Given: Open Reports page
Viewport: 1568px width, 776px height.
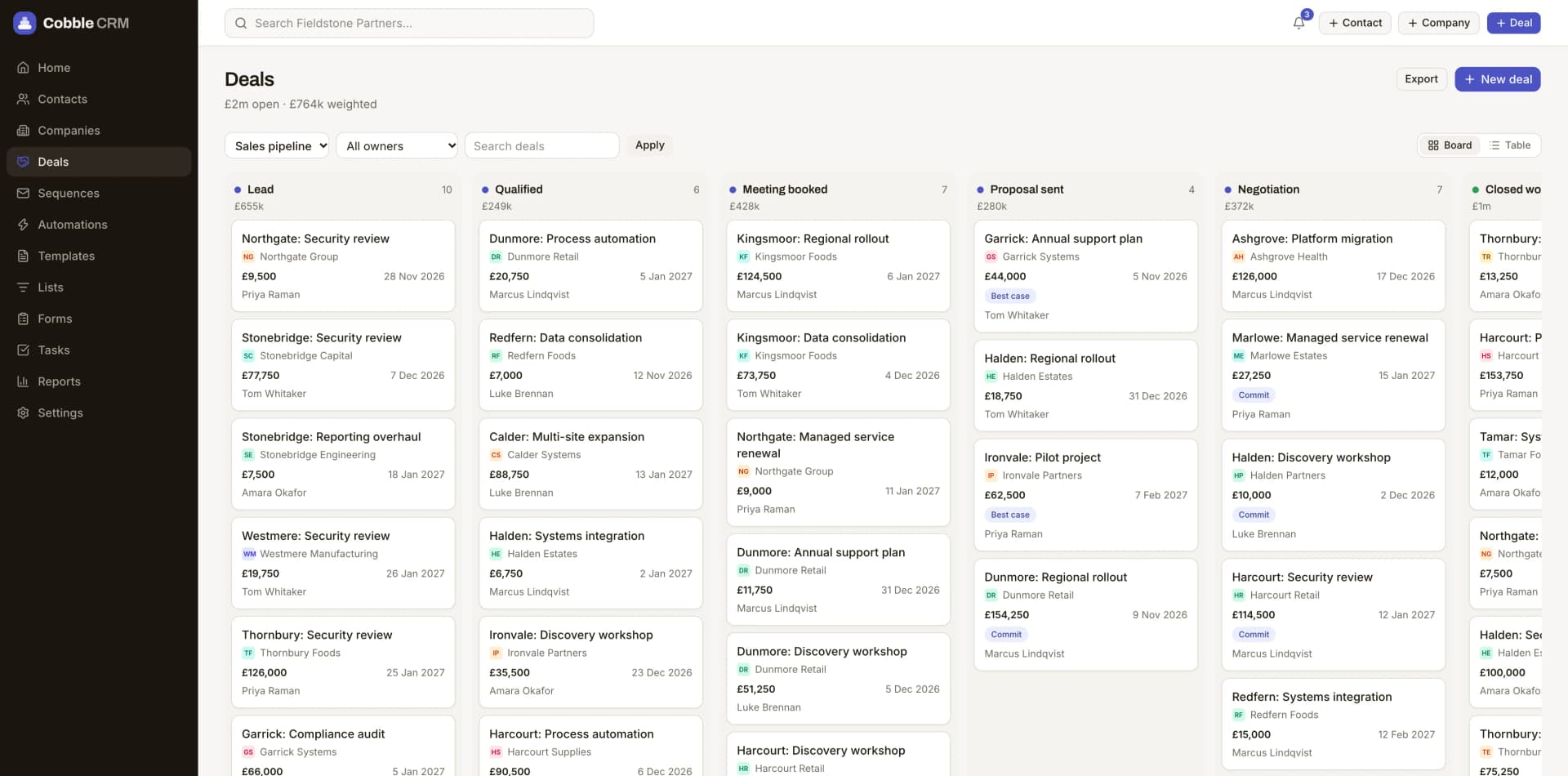Looking at the screenshot, I should tap(99, 381).
